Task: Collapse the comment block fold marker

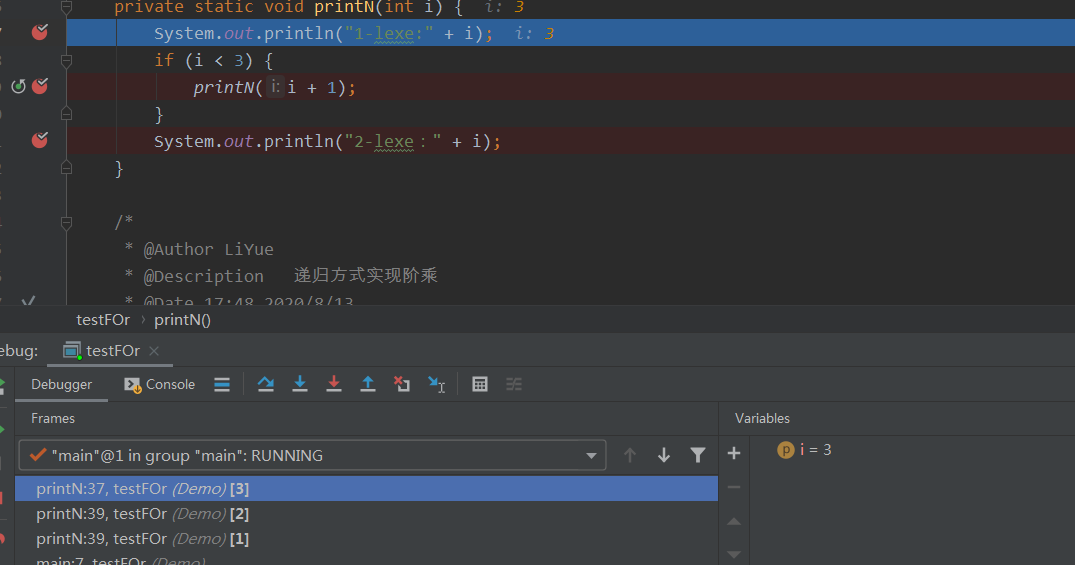Action: (x=67, y=222)
